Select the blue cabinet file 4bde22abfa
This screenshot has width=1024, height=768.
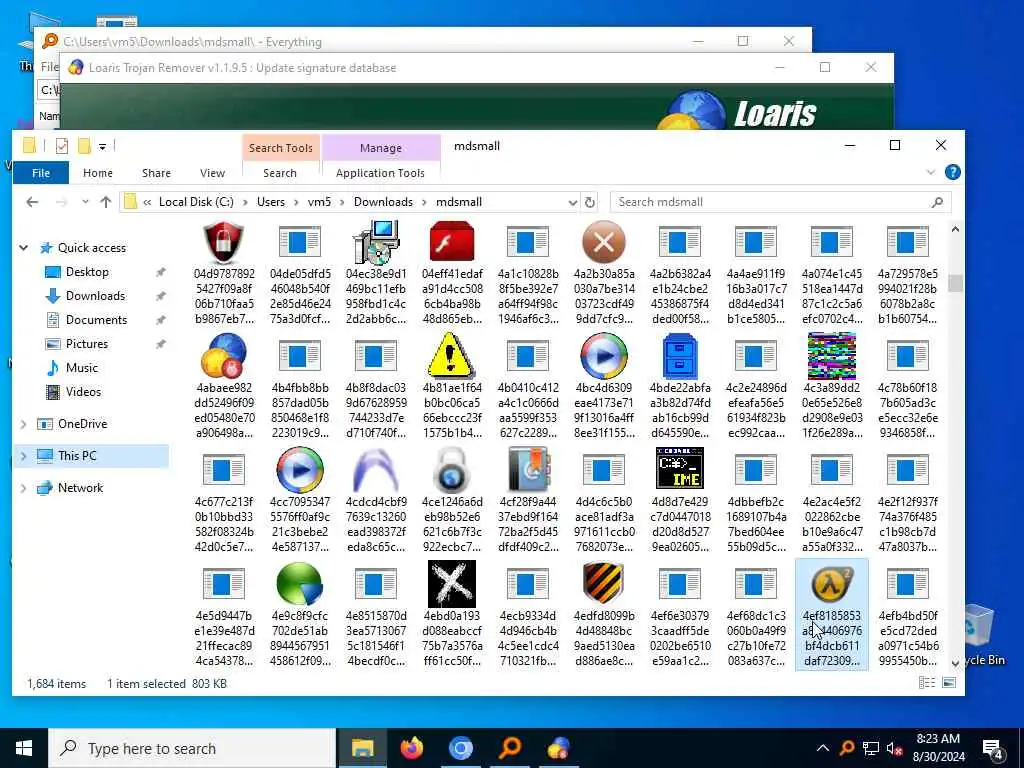[680, 386]
